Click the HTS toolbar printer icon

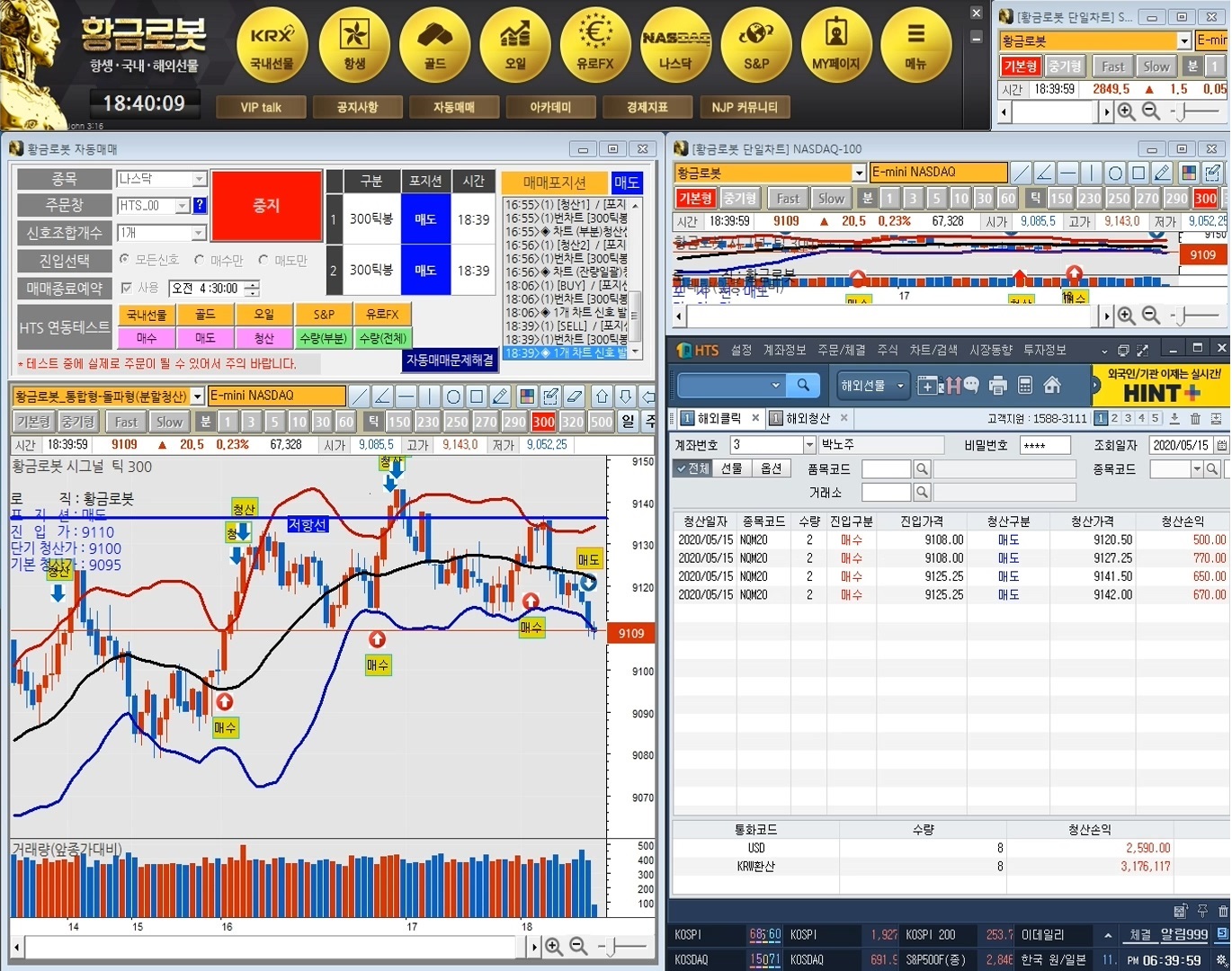click(x=997, y=386)
